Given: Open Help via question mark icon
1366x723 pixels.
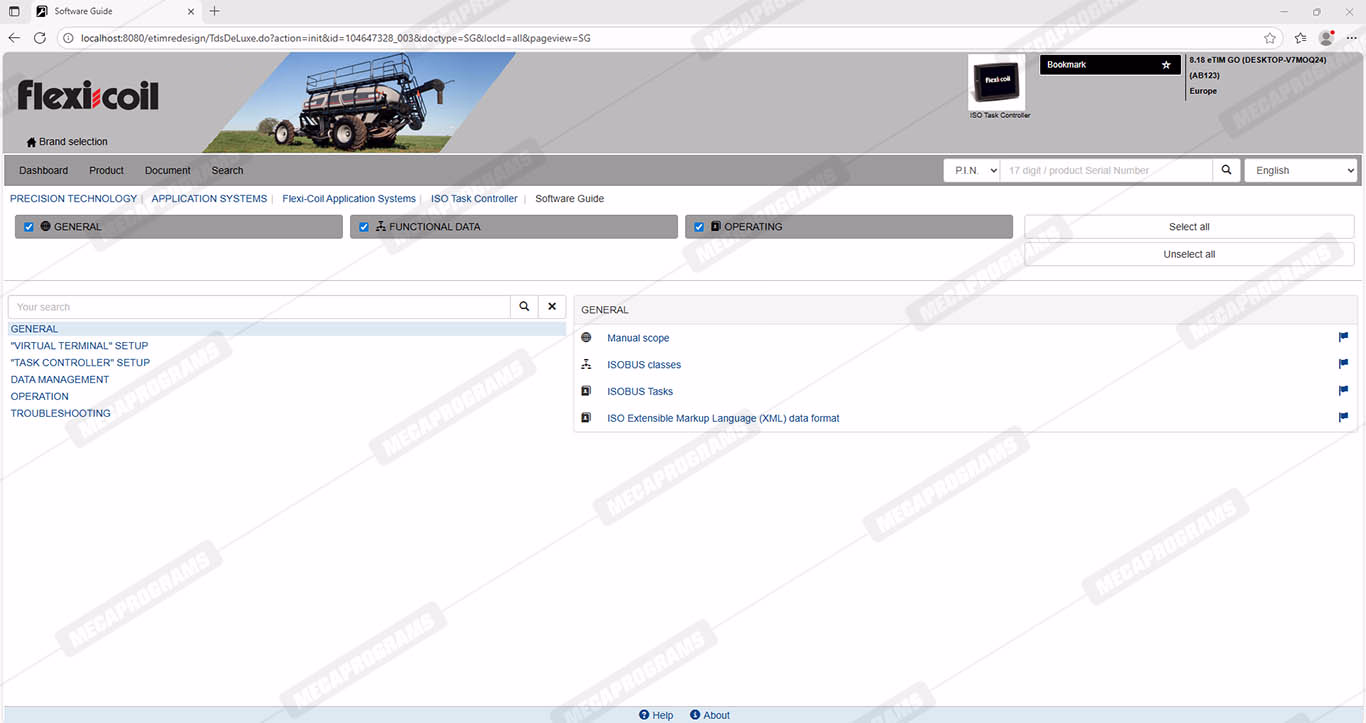Looking at the screenshot, I should (x=644, y=715).
